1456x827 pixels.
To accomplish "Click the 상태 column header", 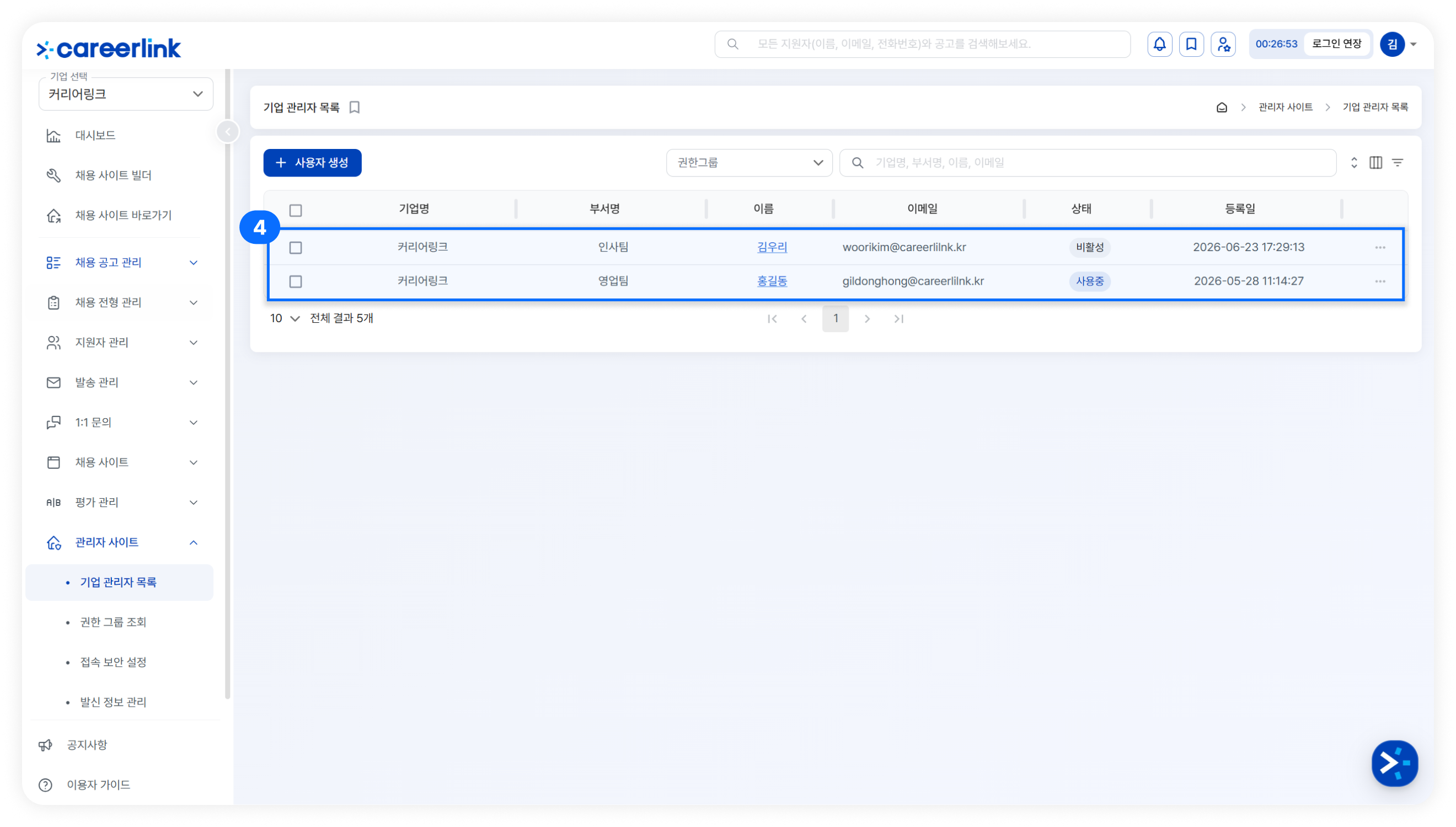I will point(1081,209).
